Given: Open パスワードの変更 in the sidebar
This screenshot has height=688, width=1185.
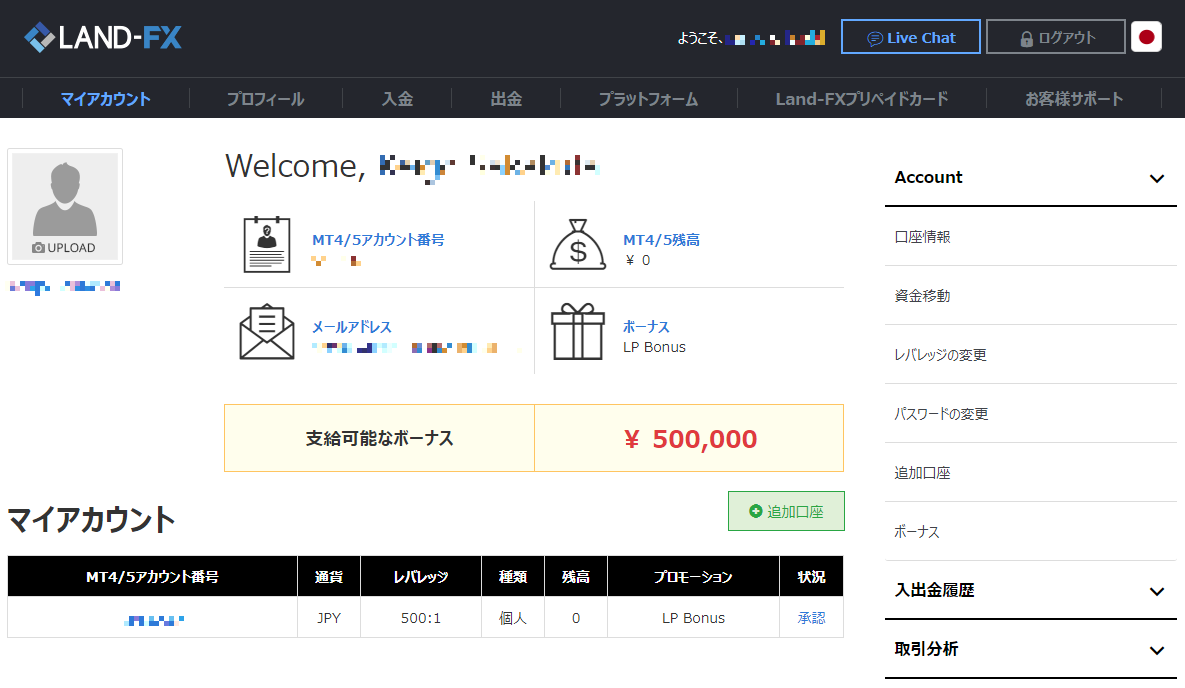Looking at the screenshot, I should pos(941,414).
